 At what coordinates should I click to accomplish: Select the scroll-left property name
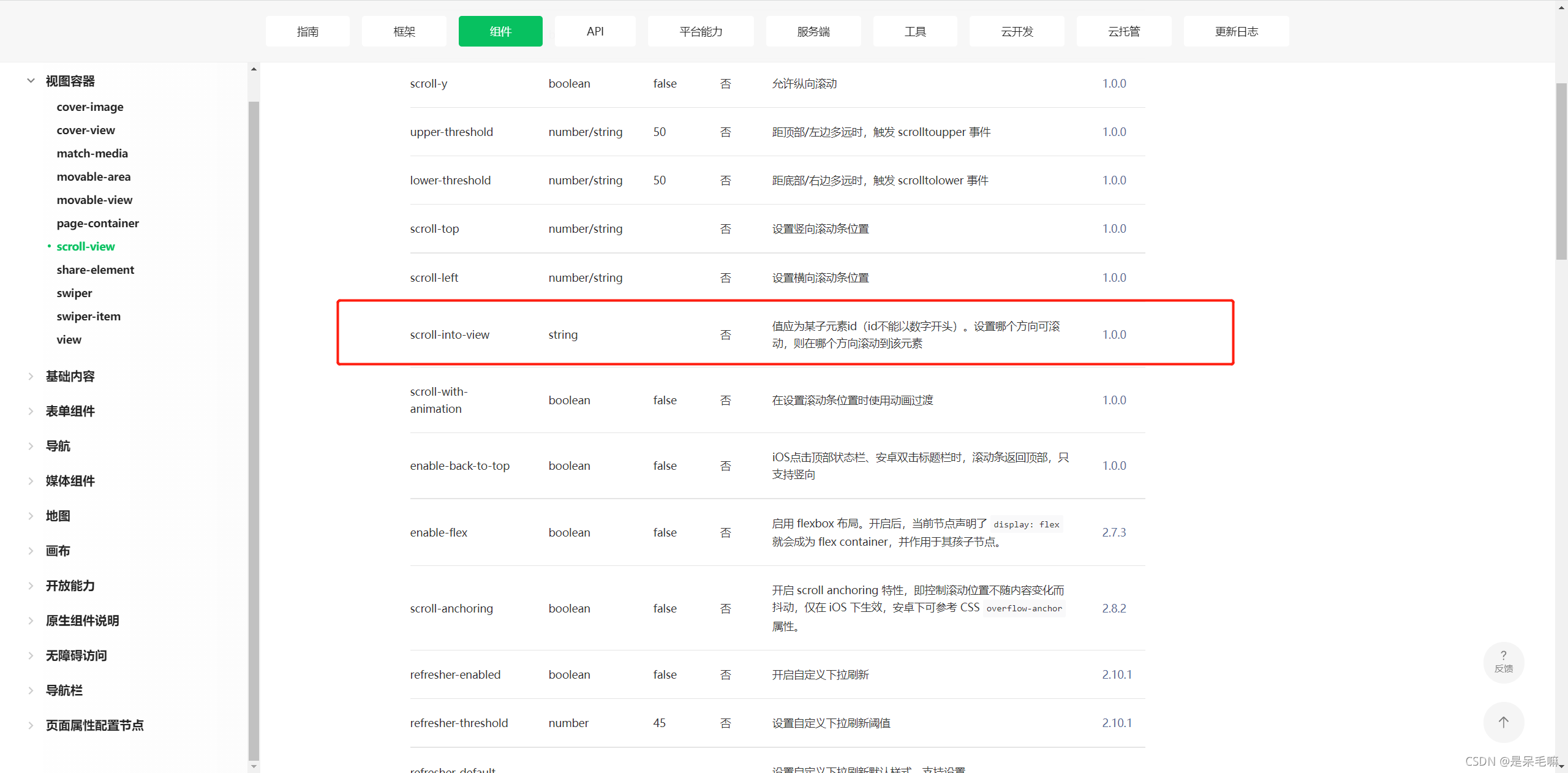[x=434, y=277]
